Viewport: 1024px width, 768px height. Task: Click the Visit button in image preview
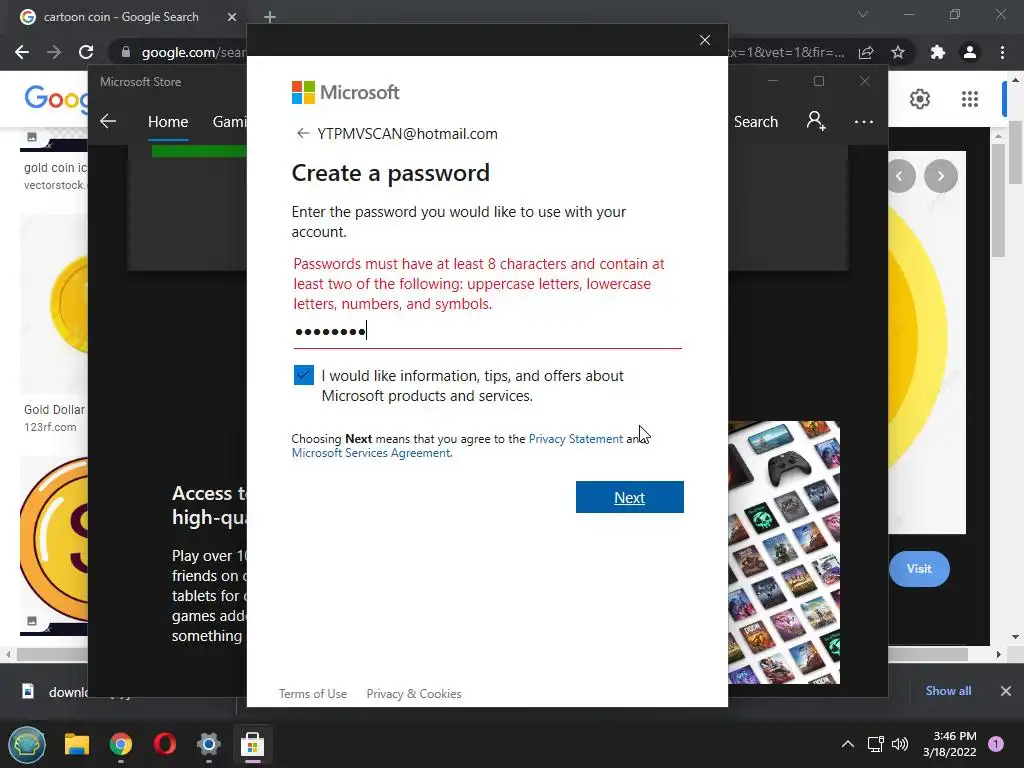(918, 569)
